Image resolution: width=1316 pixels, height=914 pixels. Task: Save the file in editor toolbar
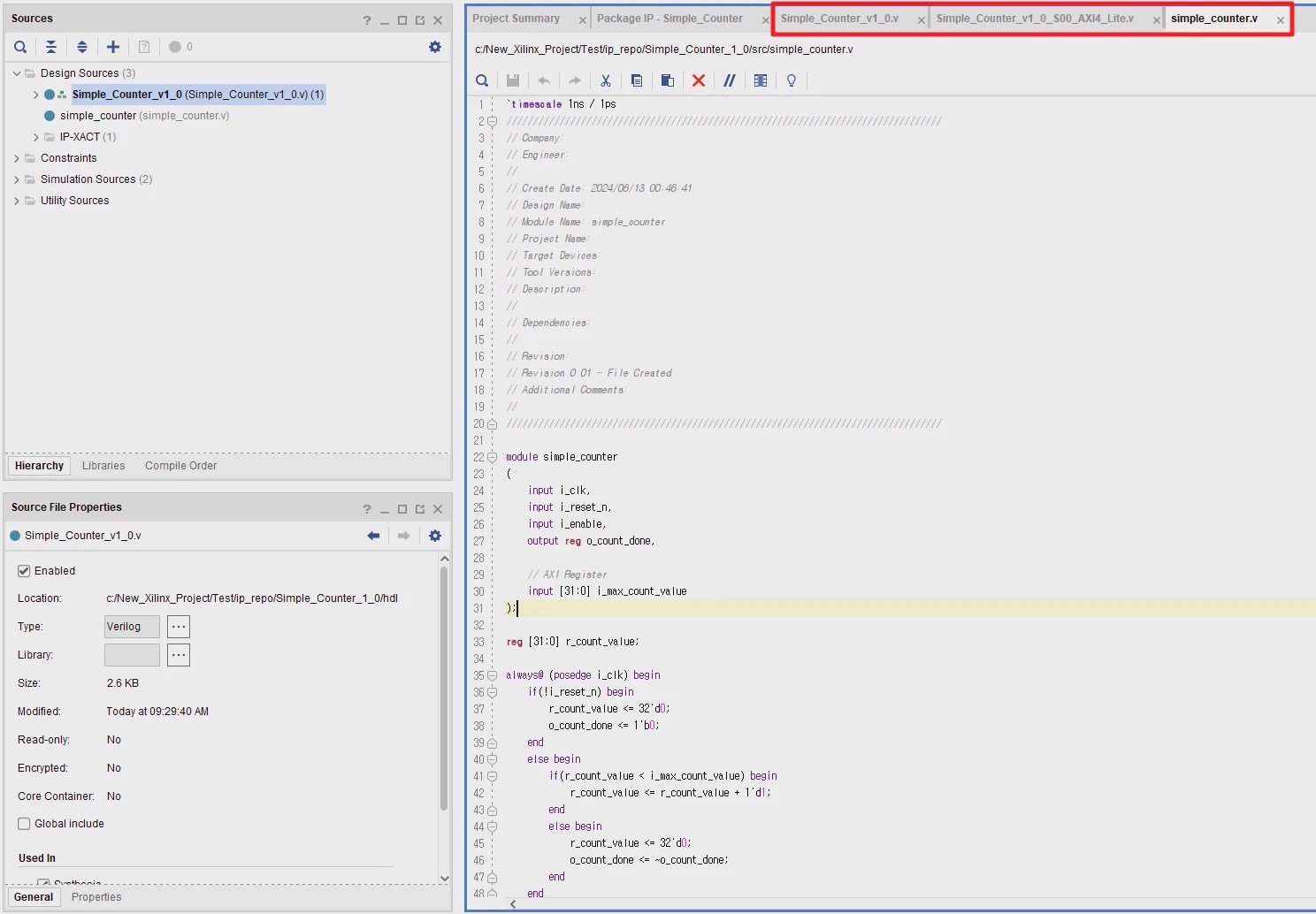coord(513,80)
